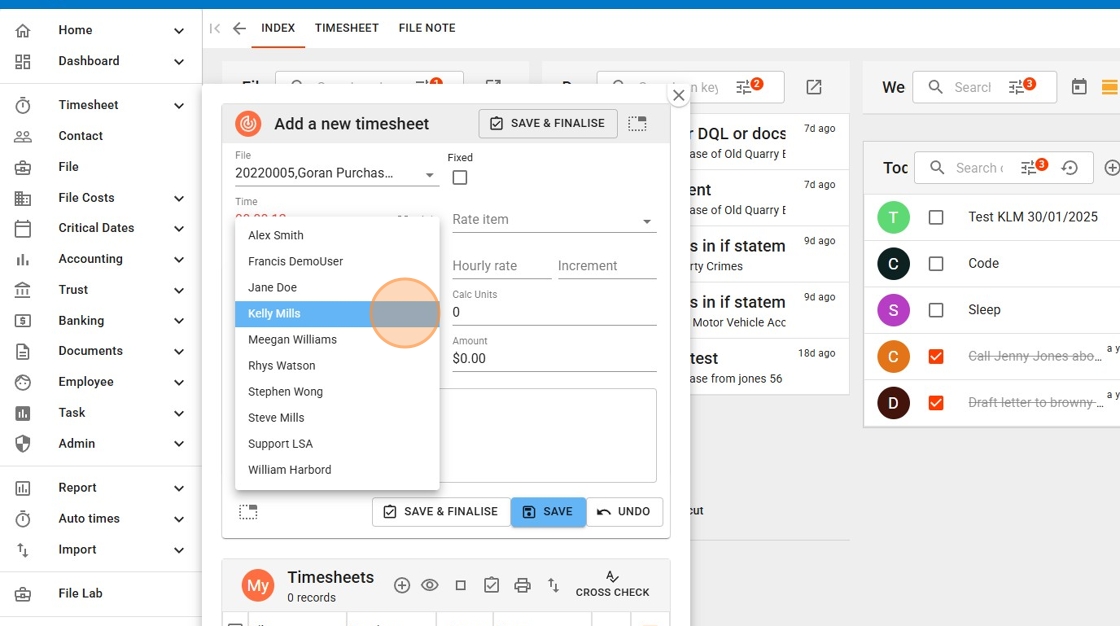Open the File dropdown showing 20220005,Goran
Viewport: 1120px width, 626px height.
click(336, 174)
